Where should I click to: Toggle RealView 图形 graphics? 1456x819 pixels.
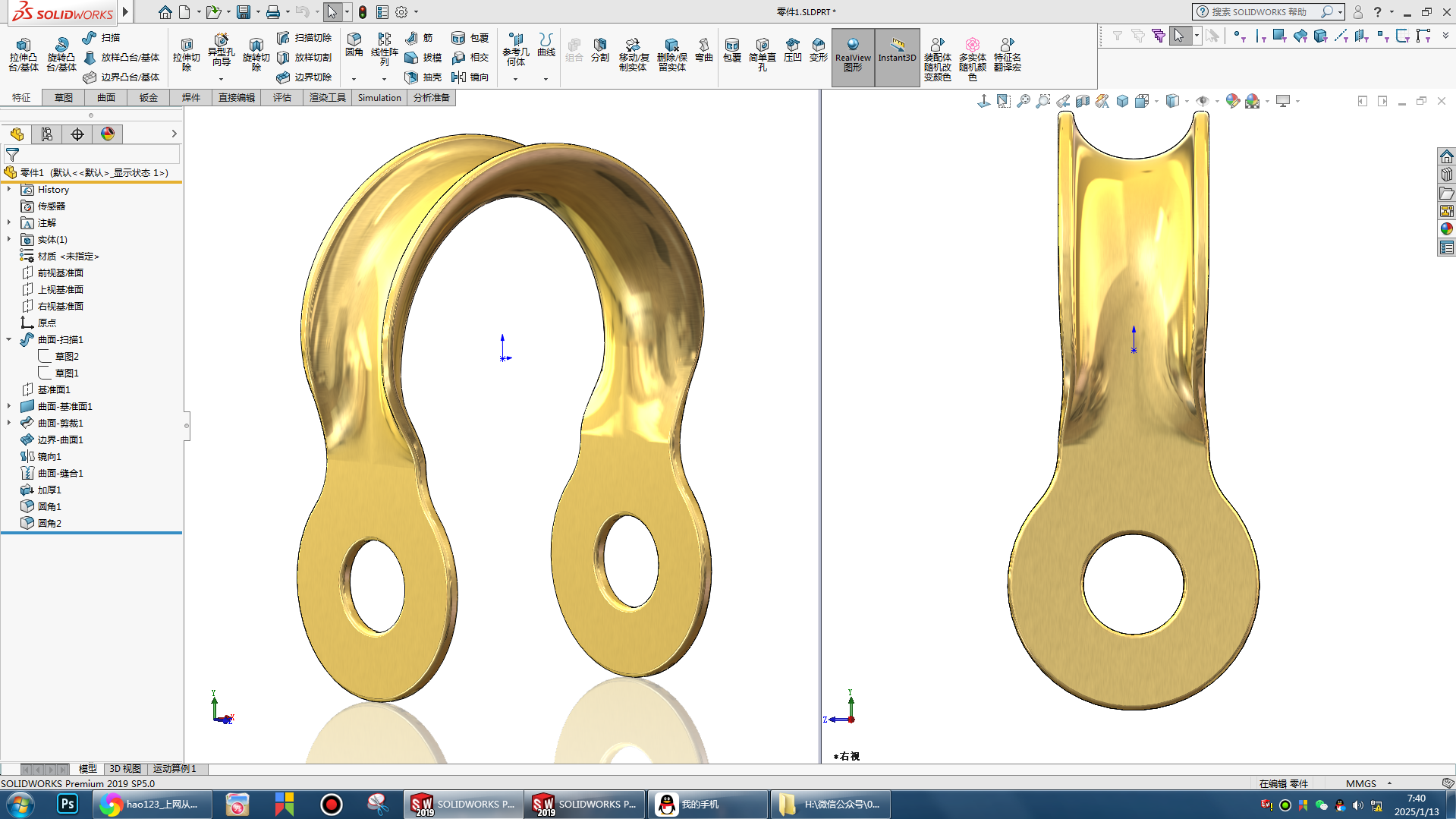(x=853, y=57)
